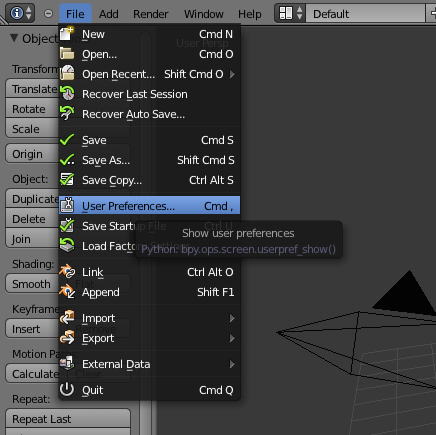Screen dimensions: 436x435
Task: Click the Default screen layout name field
Action: click(x=365, y=14)
